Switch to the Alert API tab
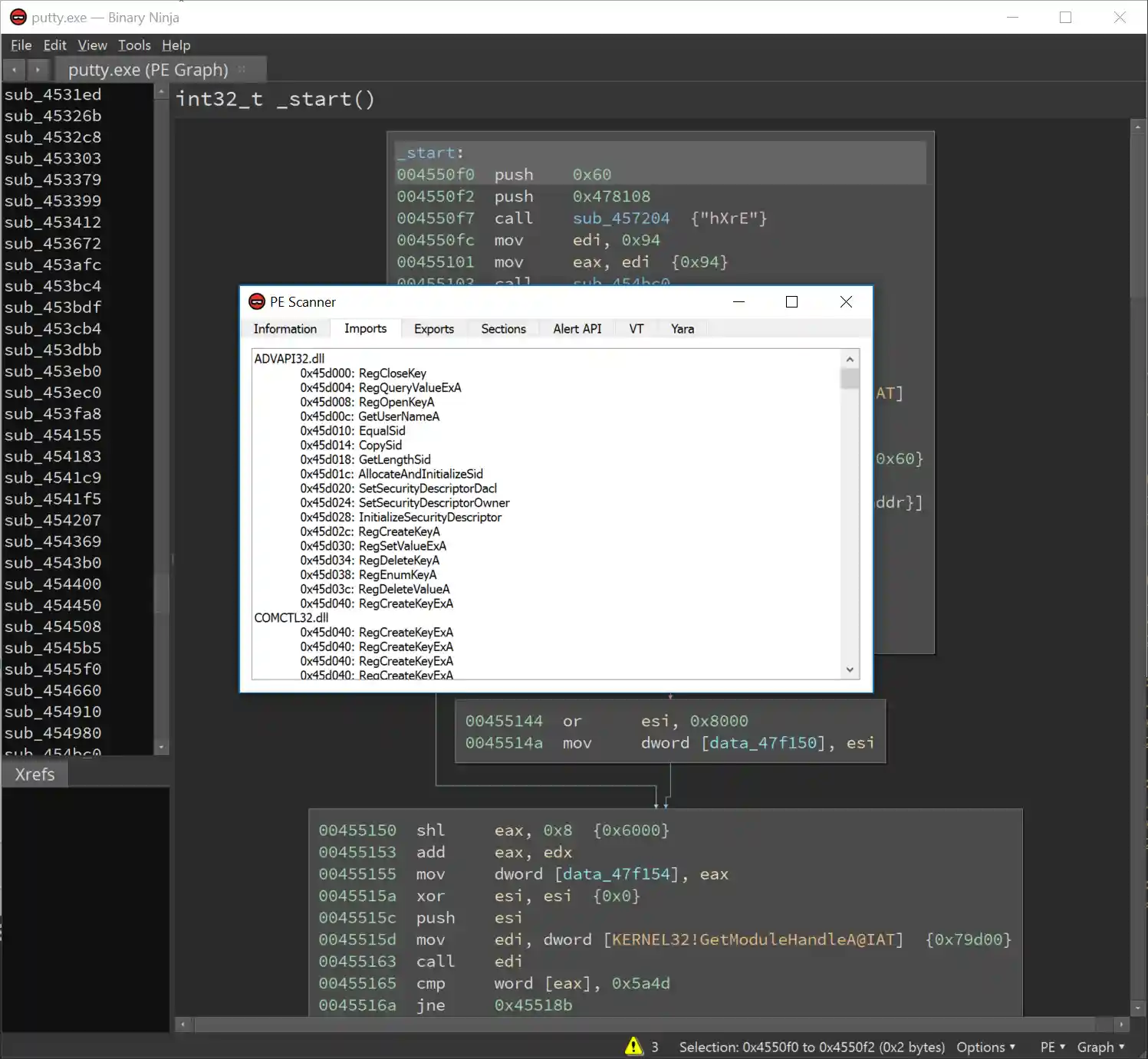 tap(577, 329)
